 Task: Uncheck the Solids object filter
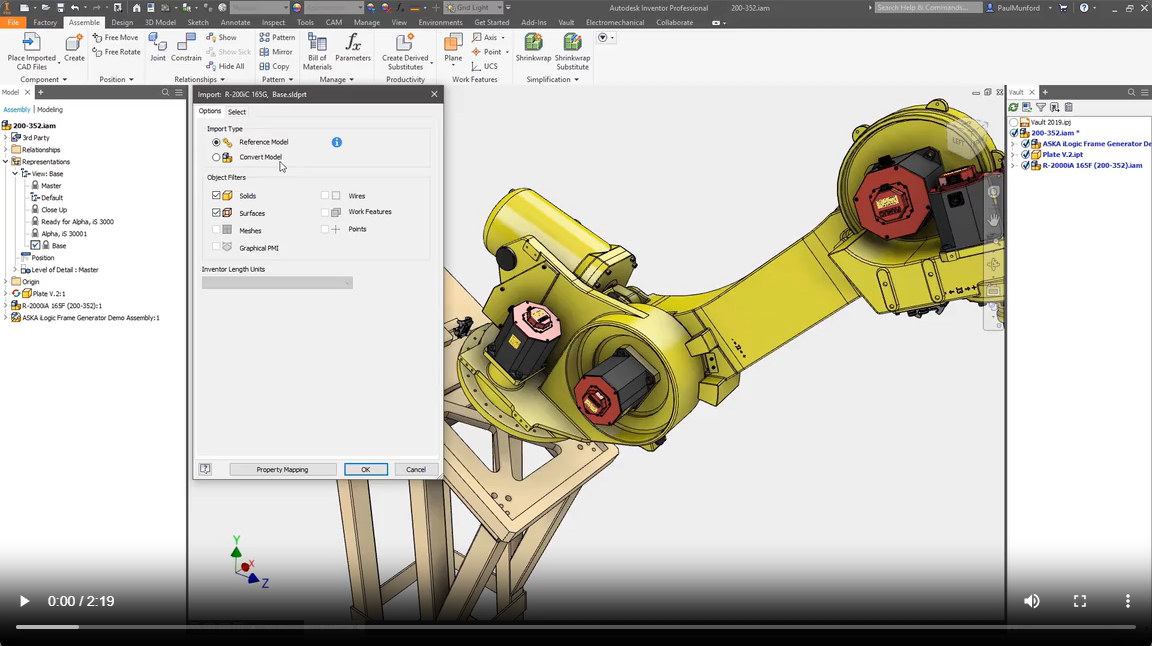click(x=216, y=196)
